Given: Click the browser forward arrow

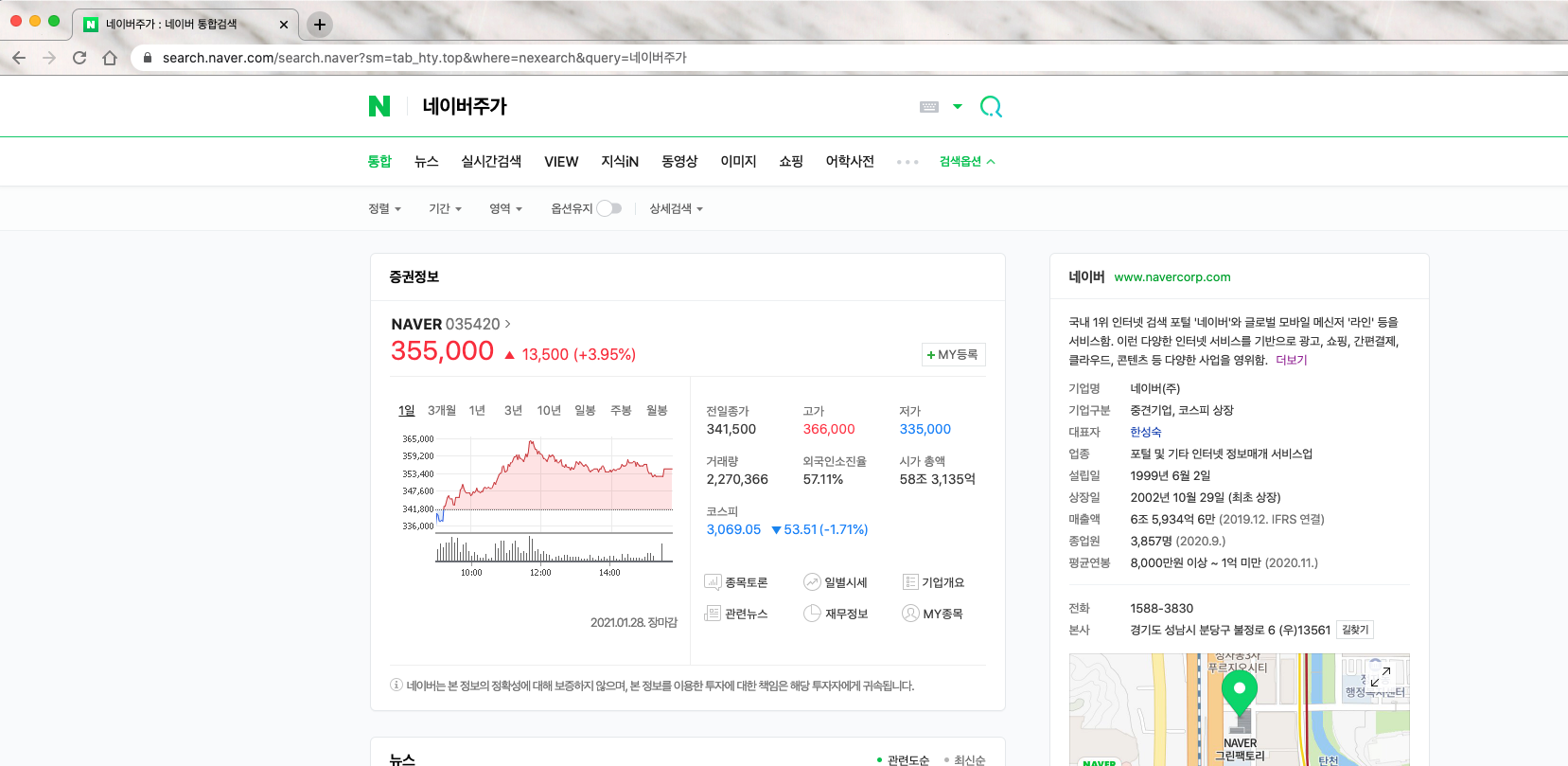Looking at the screenshot, I should (49, 58).
